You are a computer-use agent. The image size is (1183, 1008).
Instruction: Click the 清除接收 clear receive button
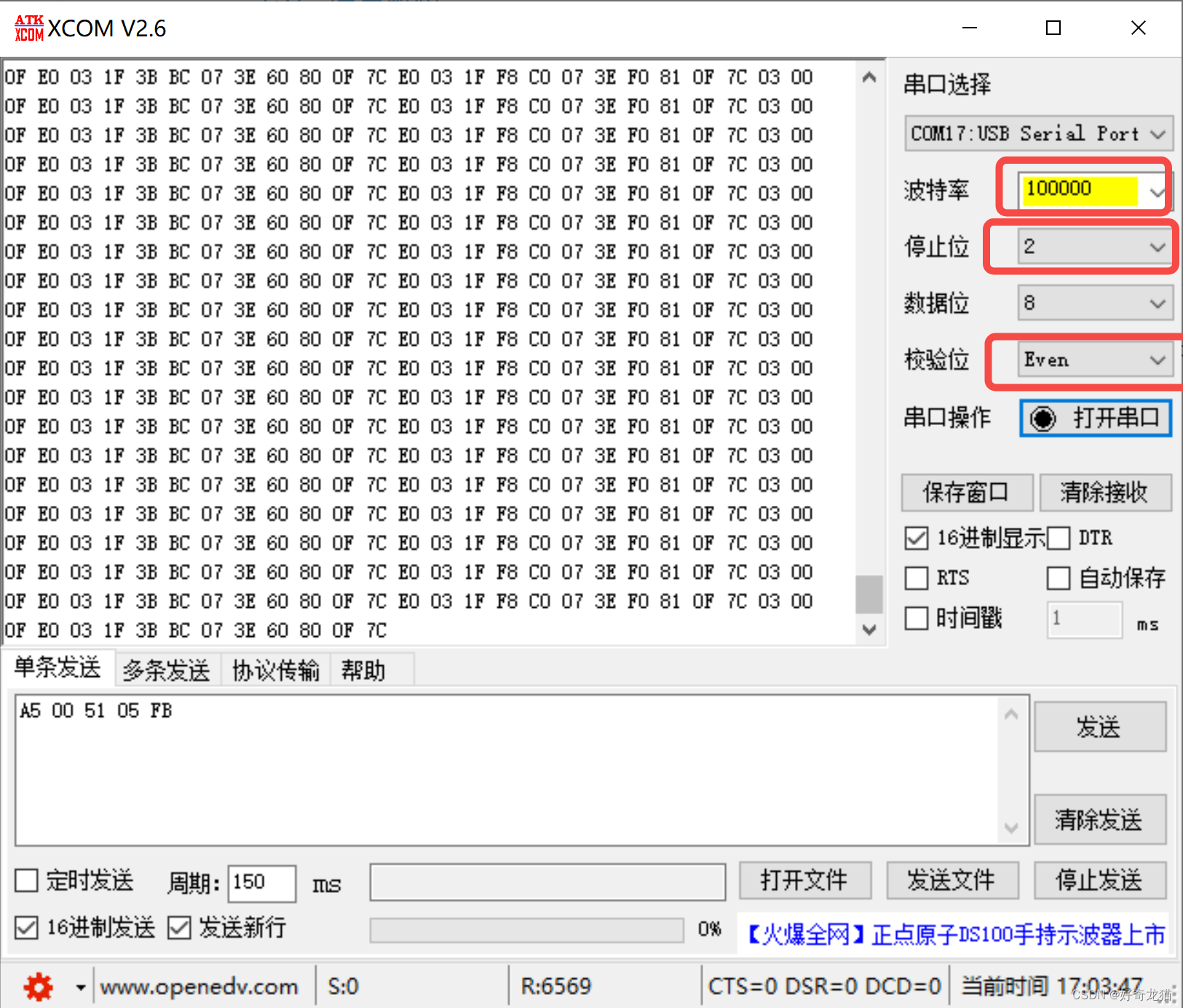(1105, 493)
